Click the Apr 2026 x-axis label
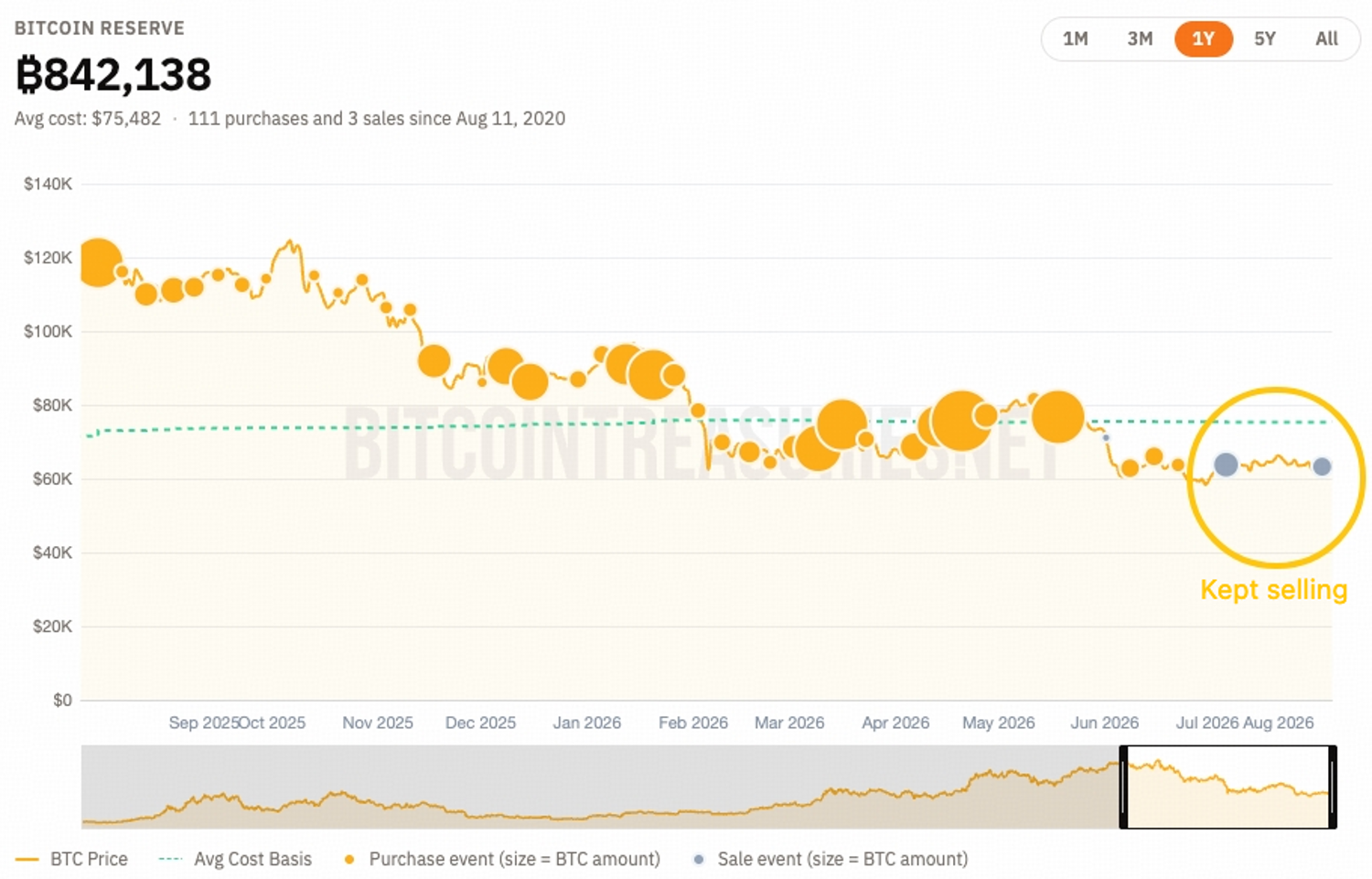Screen dimensions: 1372x879 tap(895, 723)
